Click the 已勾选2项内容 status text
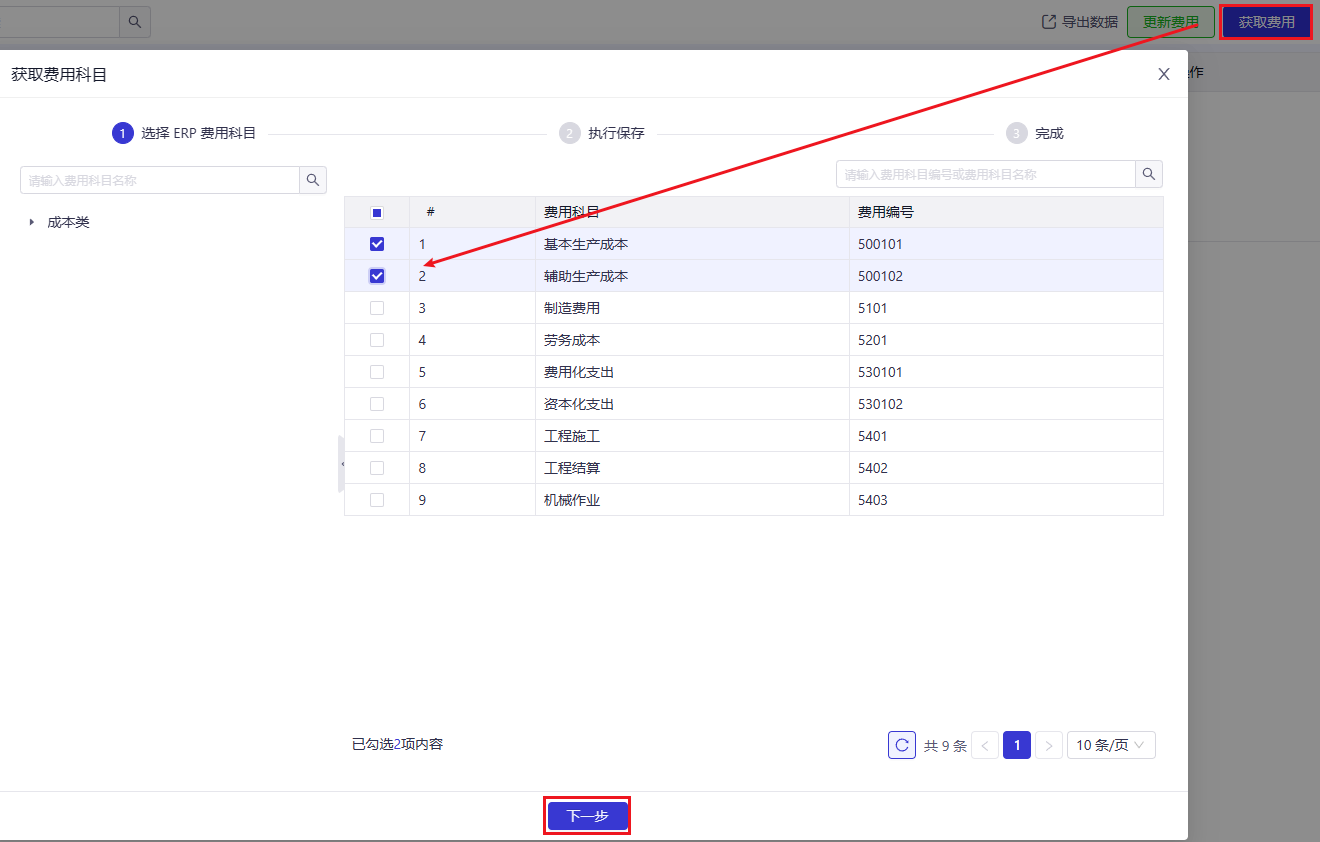 [397, 744]
